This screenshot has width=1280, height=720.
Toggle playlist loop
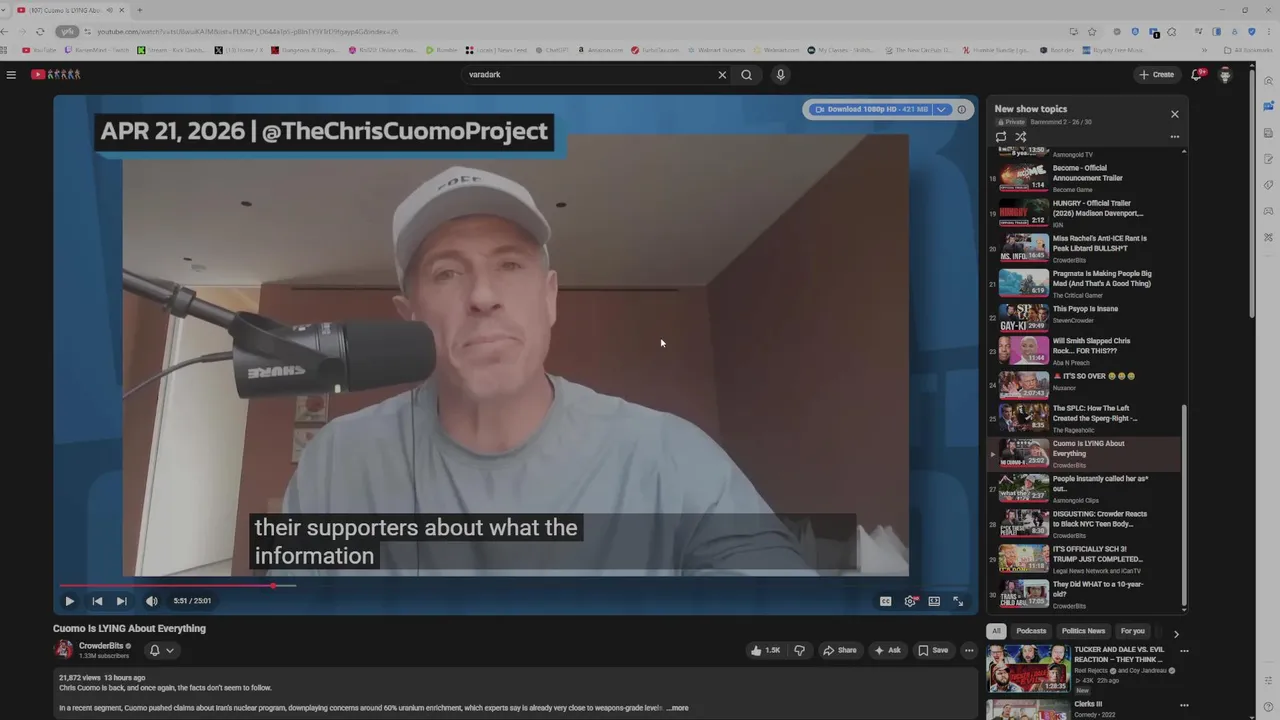[x=1001, y=137]
